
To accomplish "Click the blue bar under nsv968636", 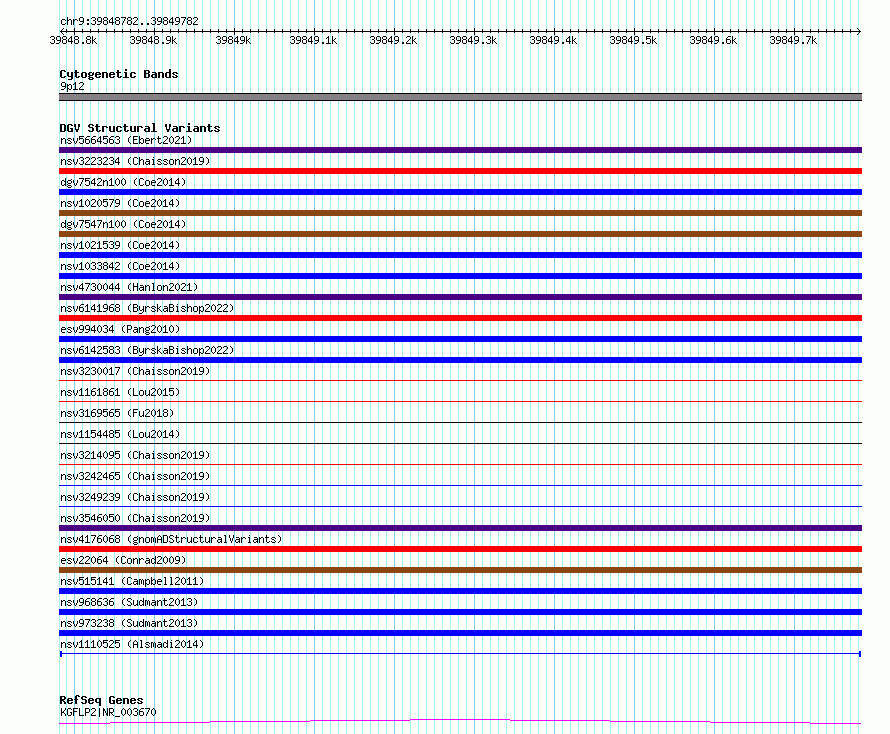I will 460,612.
